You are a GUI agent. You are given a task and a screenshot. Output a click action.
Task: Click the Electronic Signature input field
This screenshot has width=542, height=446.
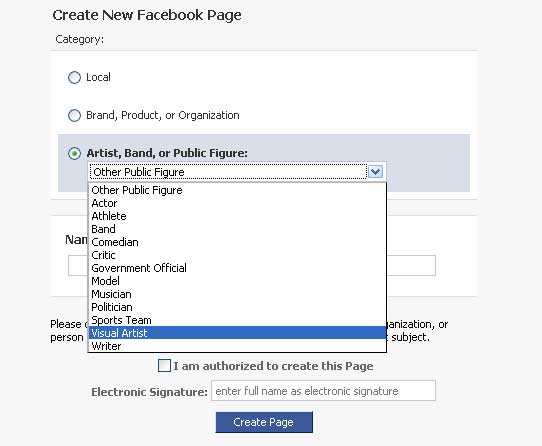tap(323, 391)
